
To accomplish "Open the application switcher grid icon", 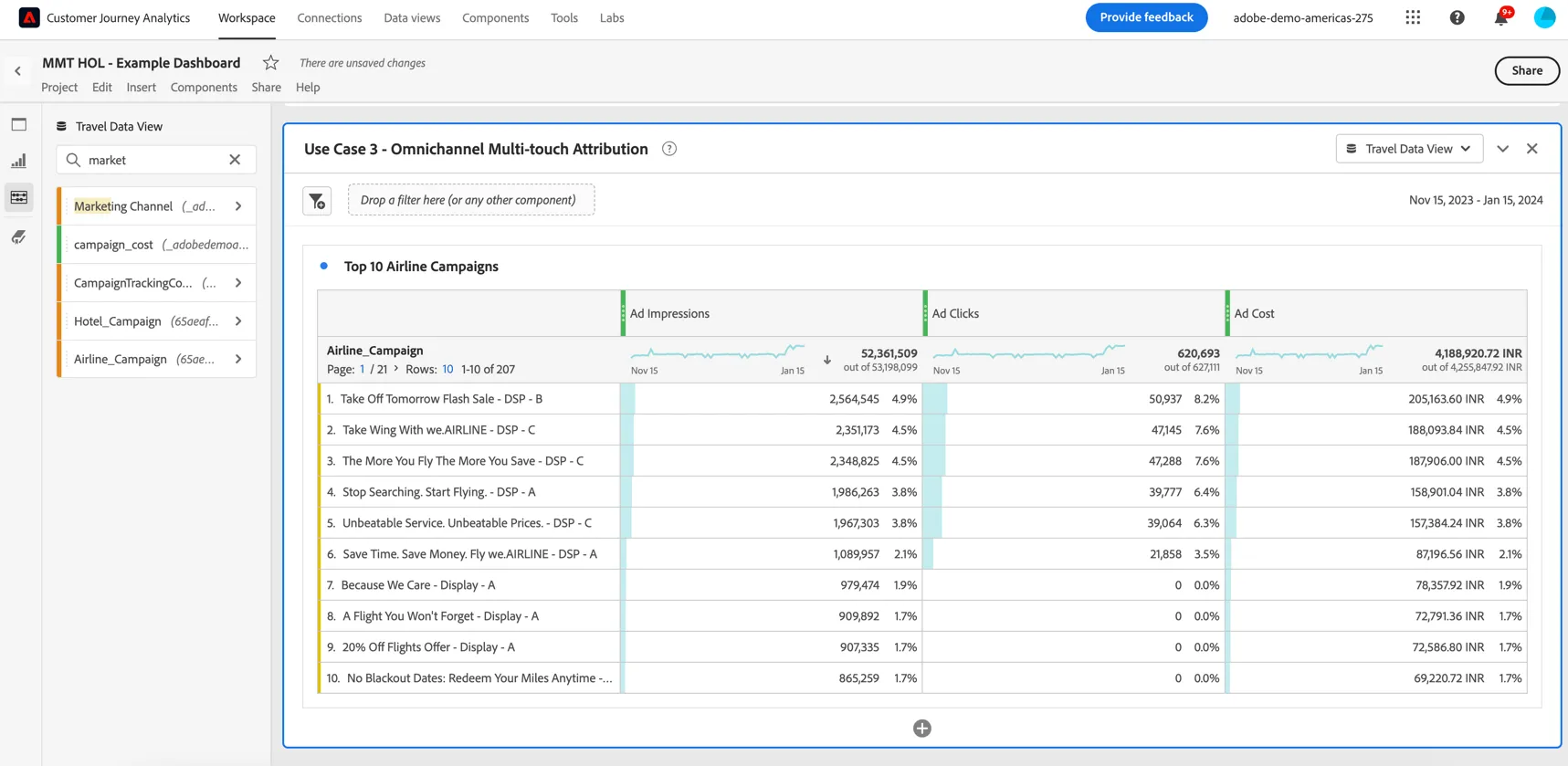I will coord(1413,17).
